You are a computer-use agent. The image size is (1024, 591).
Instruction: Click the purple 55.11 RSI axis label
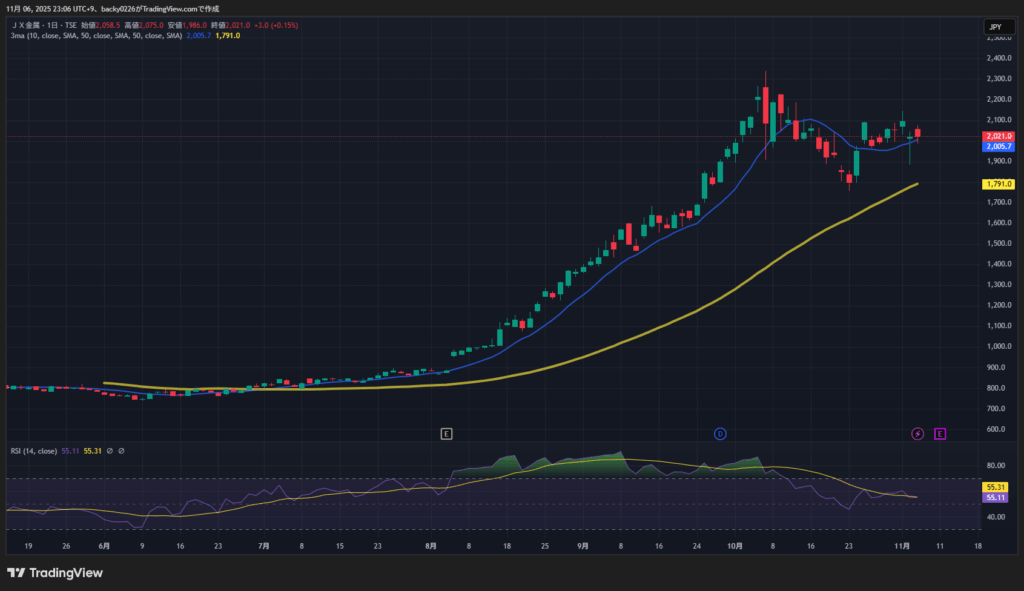[995, 497]
